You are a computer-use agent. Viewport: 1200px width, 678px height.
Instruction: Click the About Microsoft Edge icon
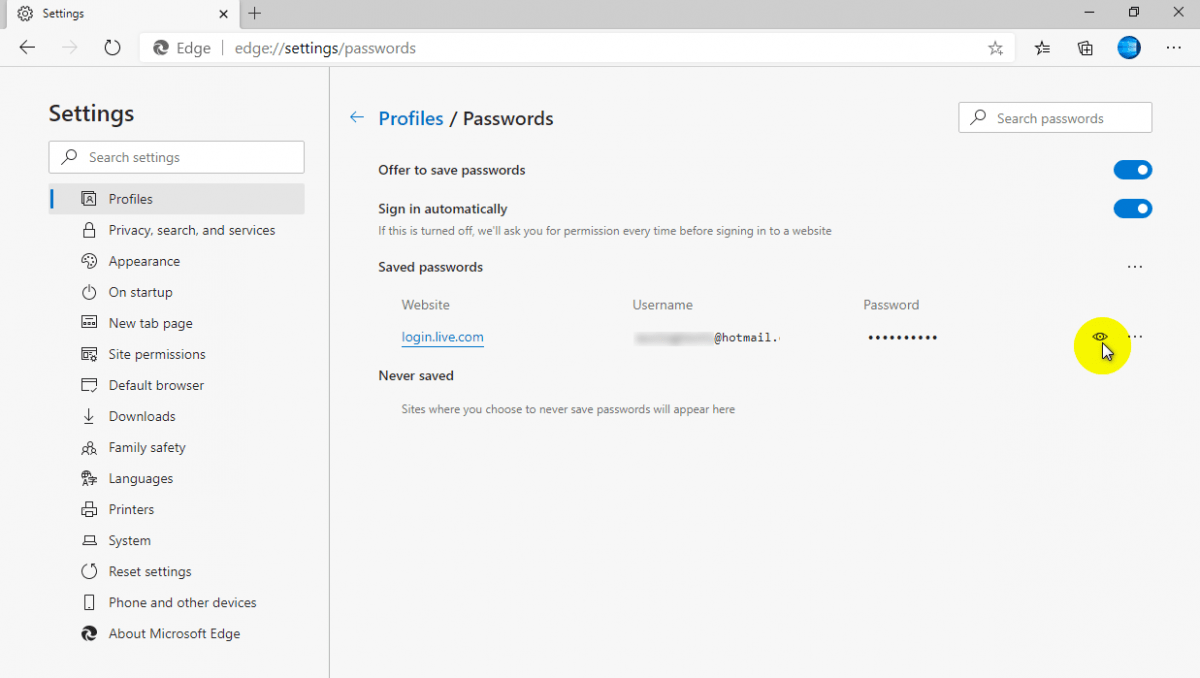tap(89, 633)
